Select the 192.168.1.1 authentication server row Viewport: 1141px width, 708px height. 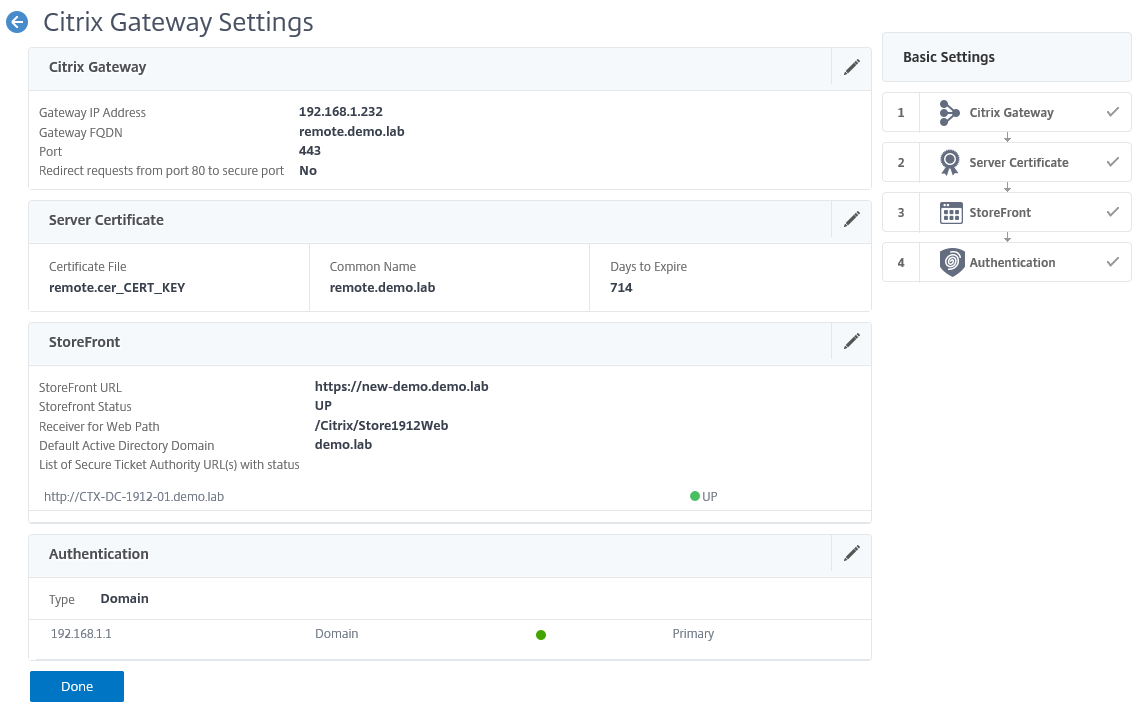[x=81, y=634]
